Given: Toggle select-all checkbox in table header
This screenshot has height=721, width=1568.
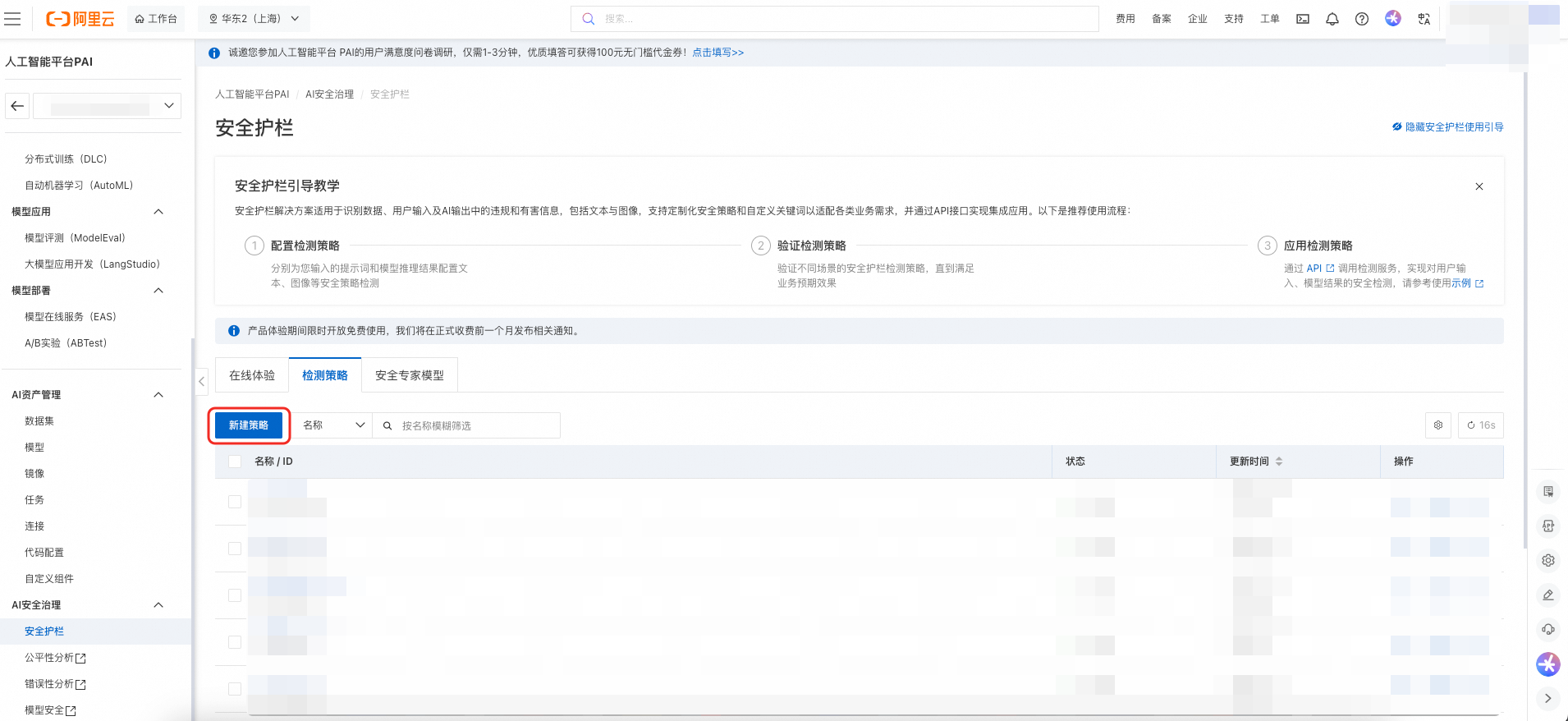Looking at the screenshot, I should tap(235, 462).
